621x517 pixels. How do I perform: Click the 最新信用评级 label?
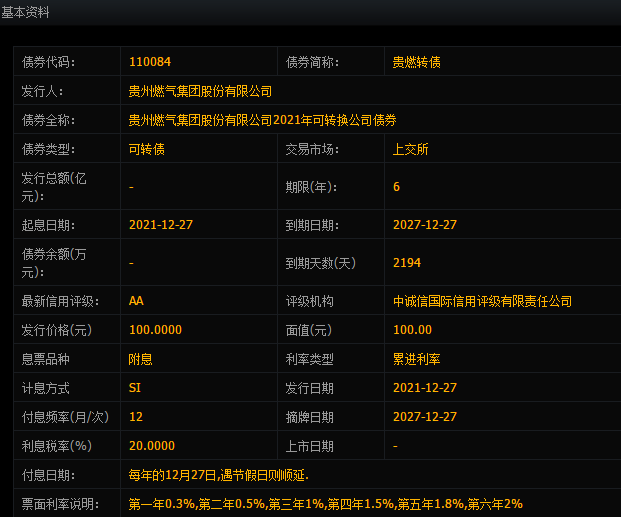60,301
